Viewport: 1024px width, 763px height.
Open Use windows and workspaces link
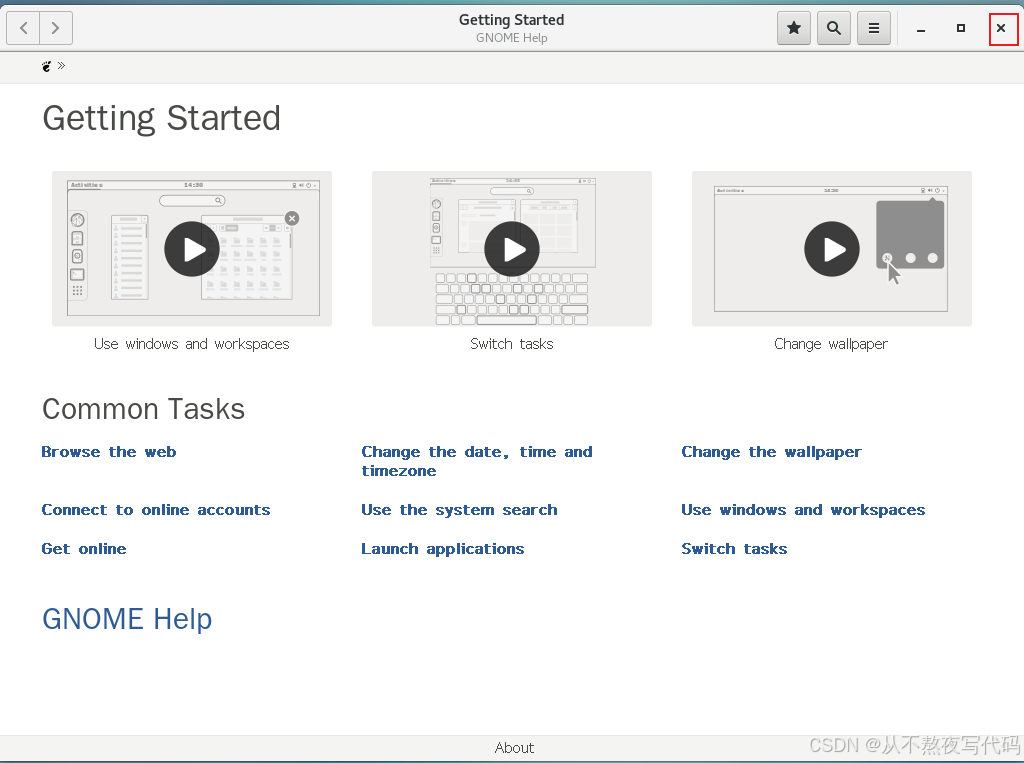coord(803,510)
